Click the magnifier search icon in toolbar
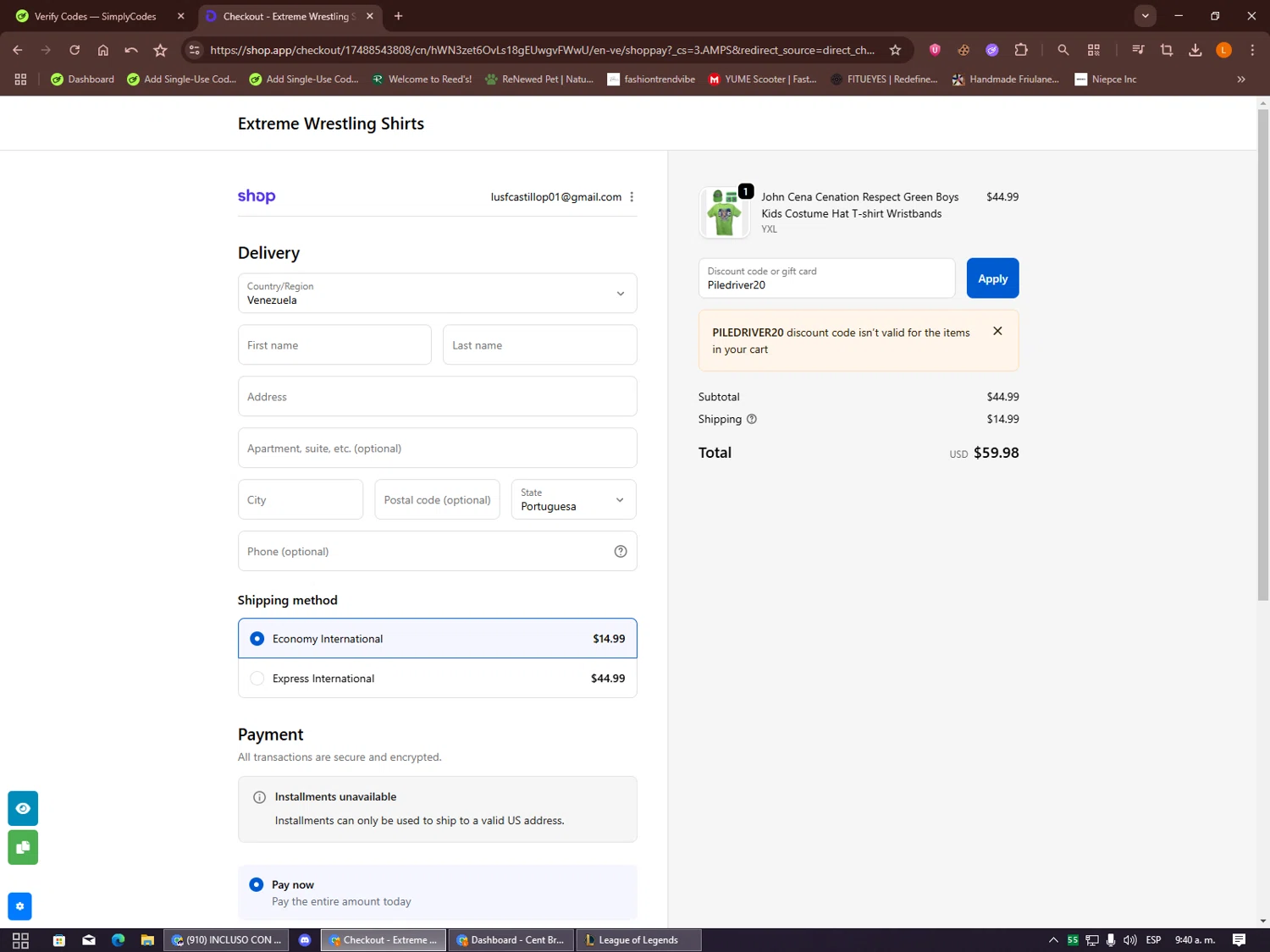The height and width of the screenshot is (952, 1270). point(1063,50)
